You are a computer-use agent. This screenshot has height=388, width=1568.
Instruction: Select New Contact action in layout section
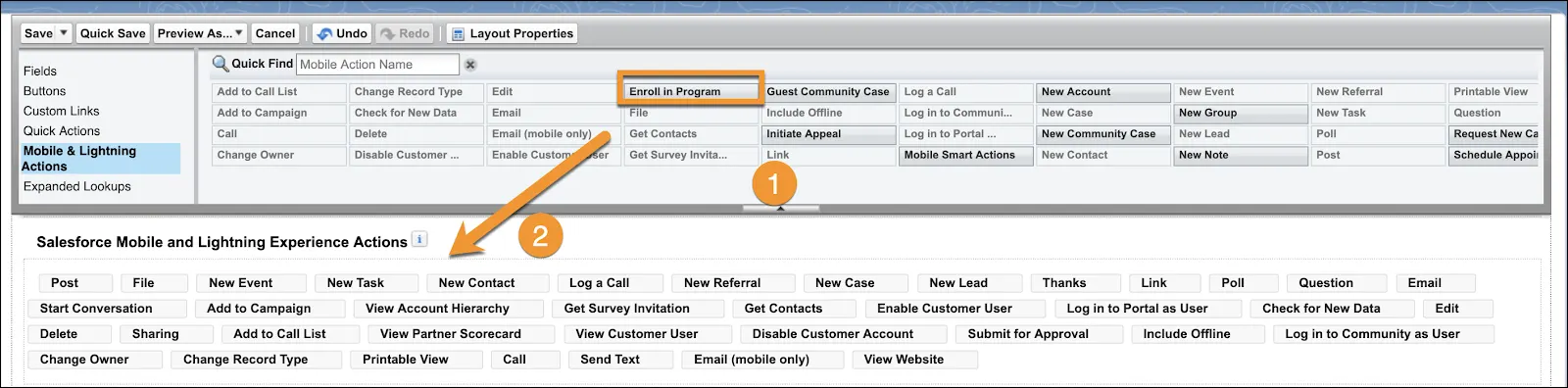tap(487, 283)
